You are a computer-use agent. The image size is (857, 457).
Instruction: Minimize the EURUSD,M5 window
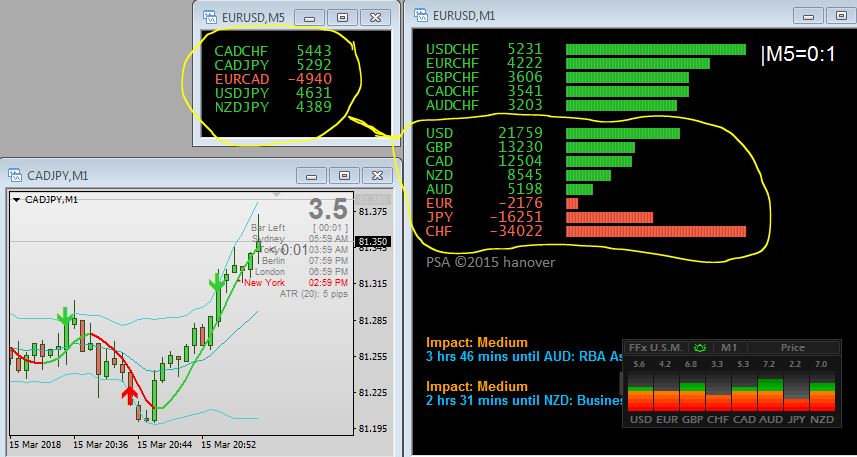tap(309, 17)
